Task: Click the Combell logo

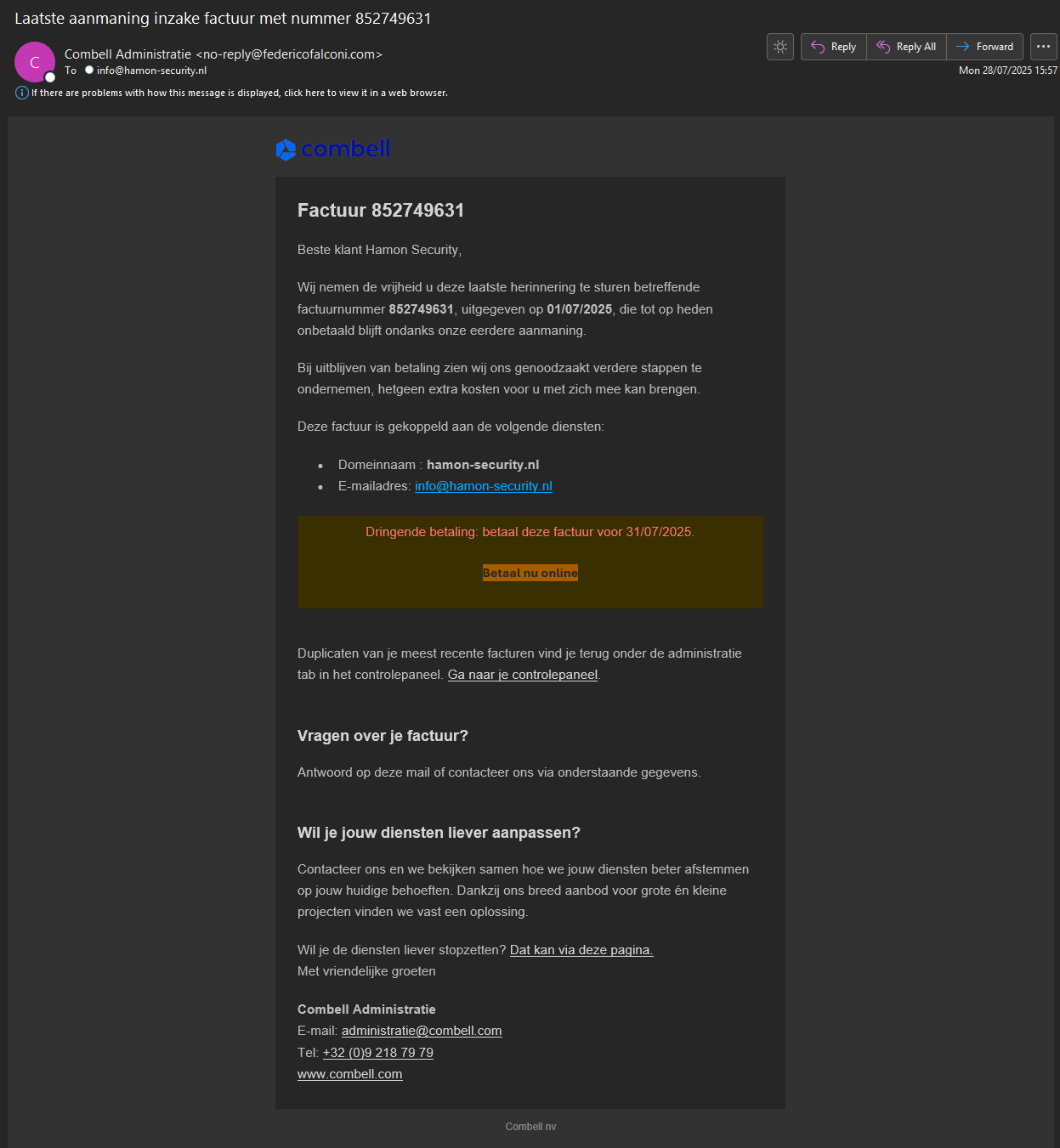Action: tap(333, 150)
